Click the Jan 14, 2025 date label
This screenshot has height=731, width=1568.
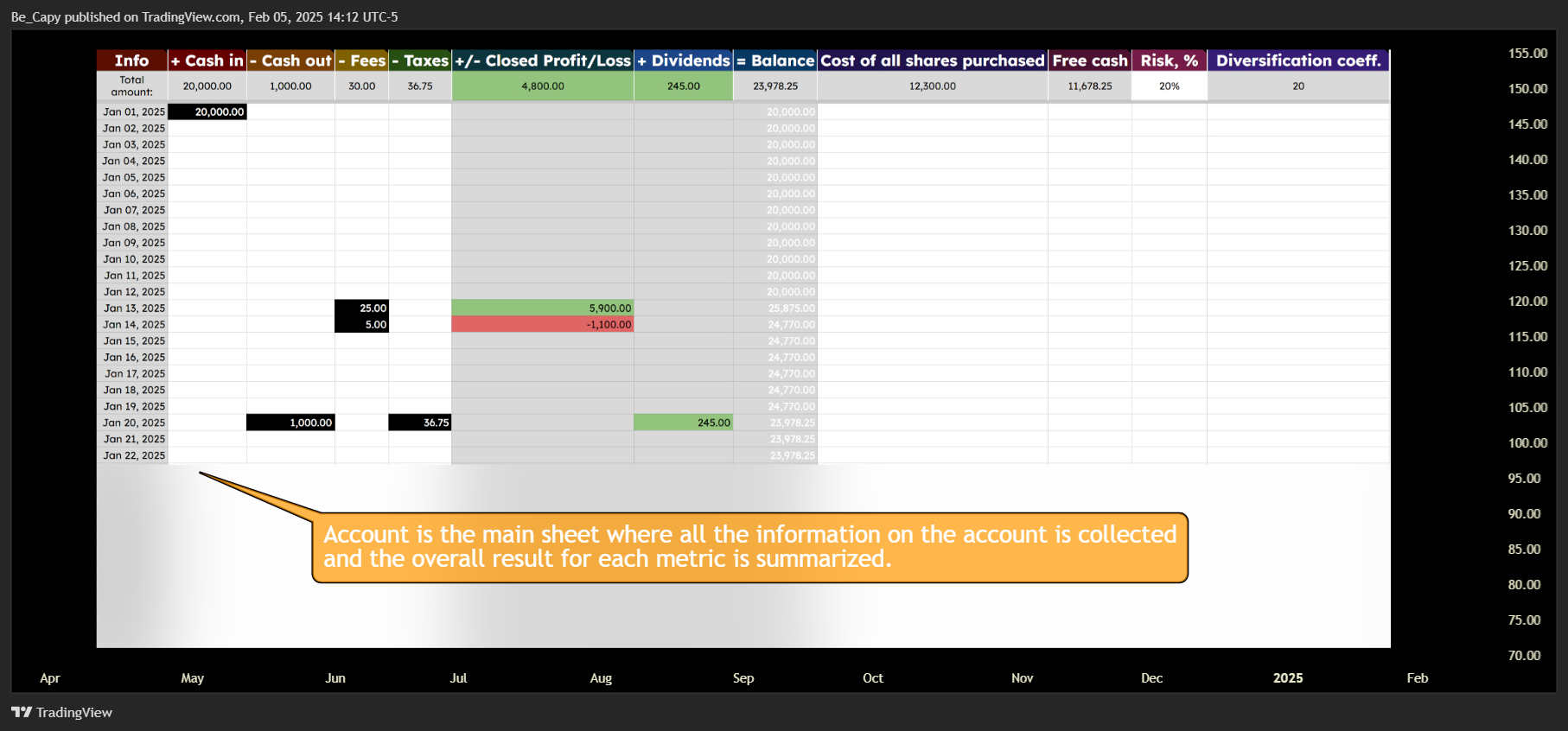[134, 324]
